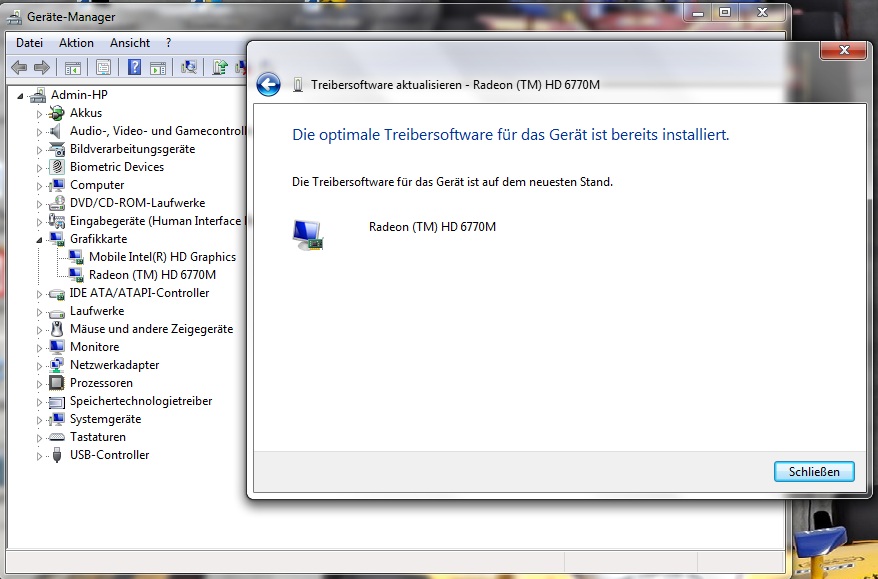Click the Bildverarbeitungsgeräte camera icon
This screenshot has height=579, width=878.
[57, 149]
